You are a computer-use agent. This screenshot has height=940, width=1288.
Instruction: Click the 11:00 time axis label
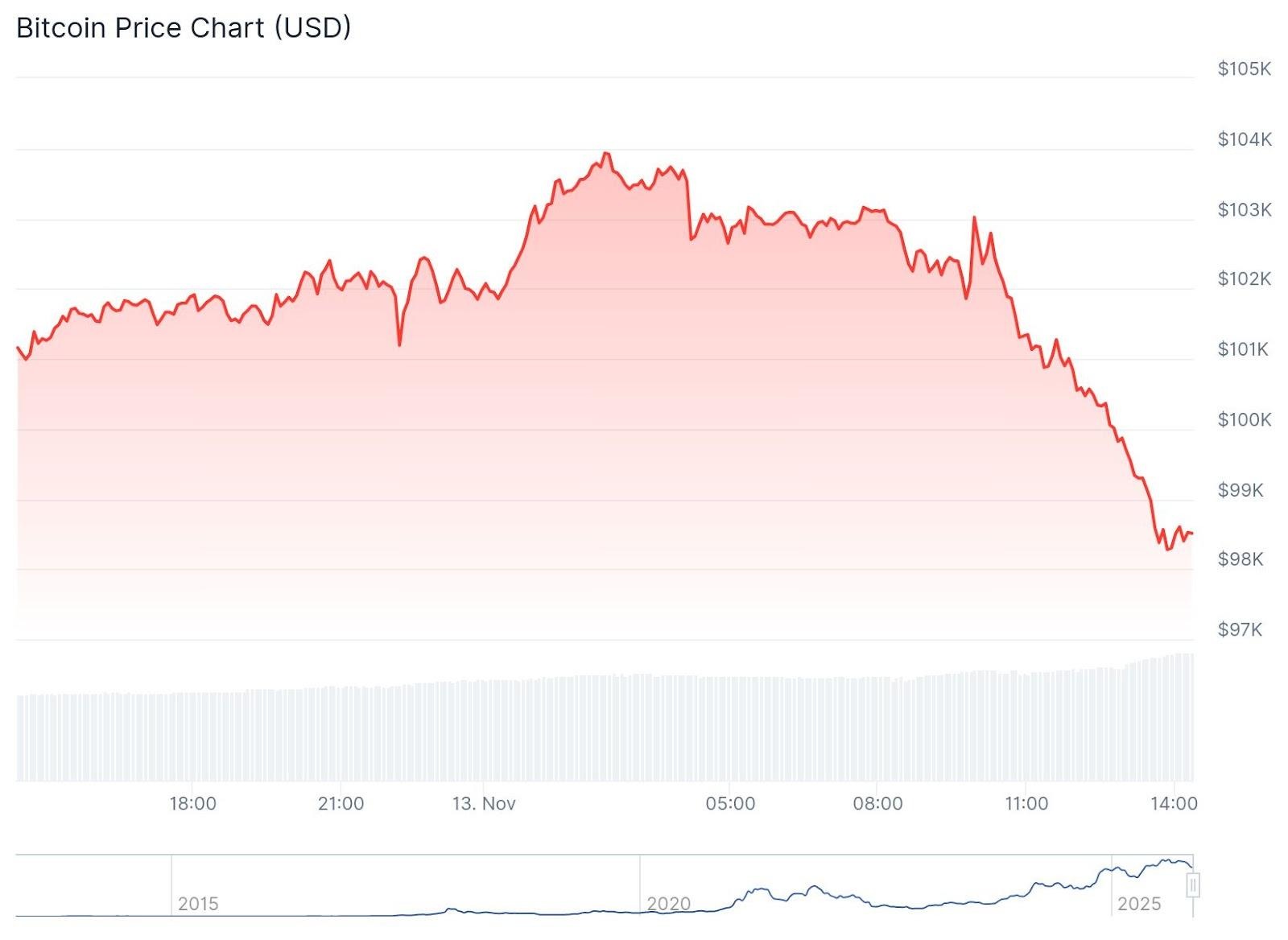pos(1026,803)
